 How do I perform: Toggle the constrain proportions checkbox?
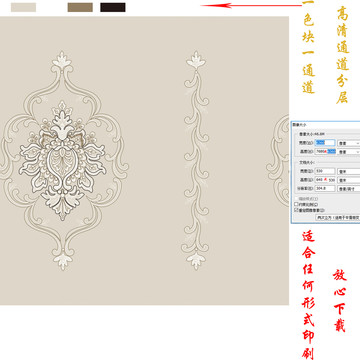click(x=296, y=204)
